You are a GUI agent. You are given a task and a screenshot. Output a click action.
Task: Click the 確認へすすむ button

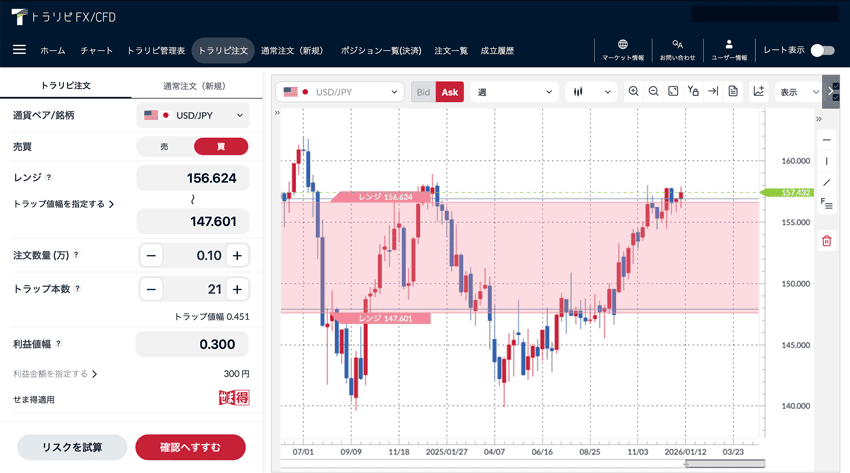pyautogui.click(x=190, y=447)
